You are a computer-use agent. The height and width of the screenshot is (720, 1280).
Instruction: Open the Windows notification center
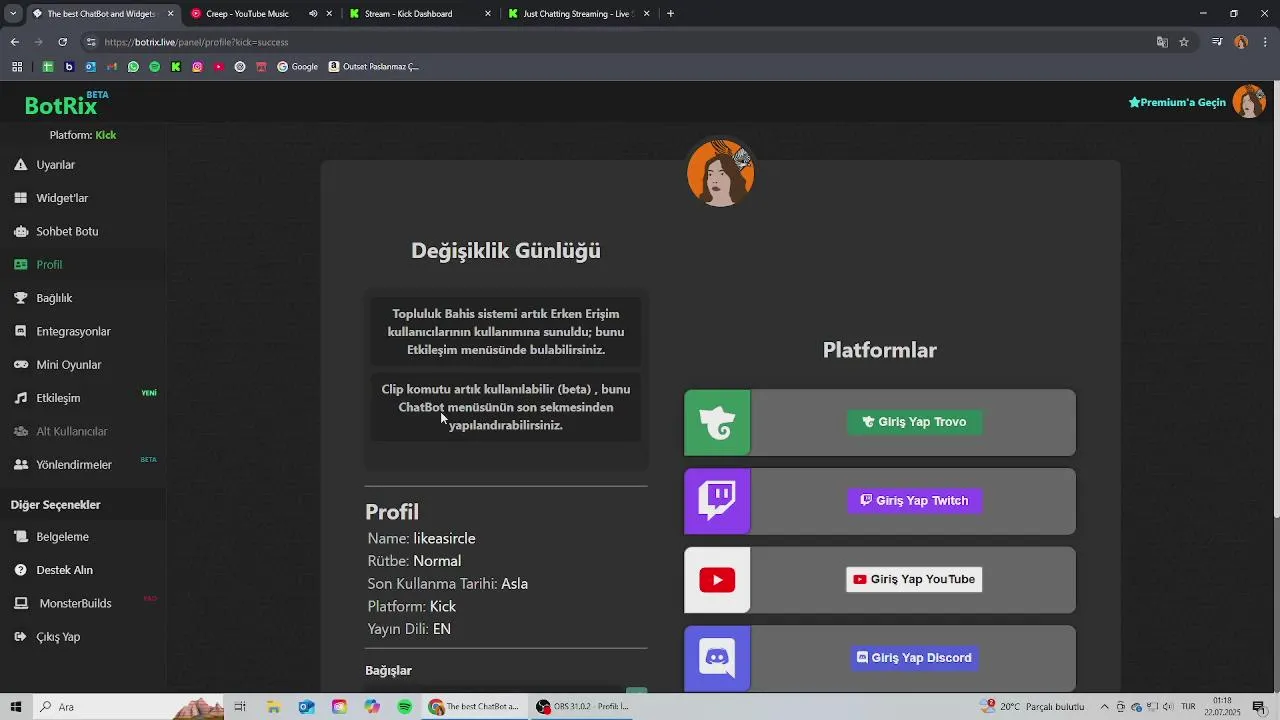click(x=1259, y=707)
